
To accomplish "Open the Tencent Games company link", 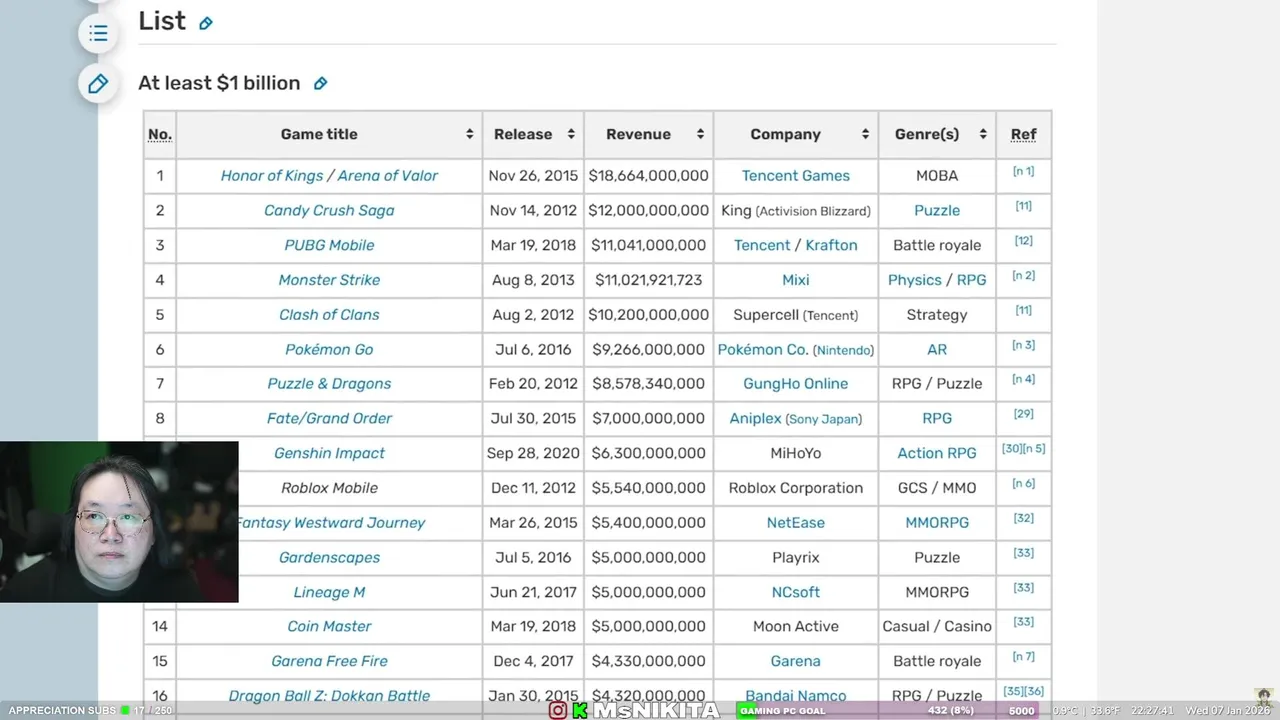I will coord(795,176).
